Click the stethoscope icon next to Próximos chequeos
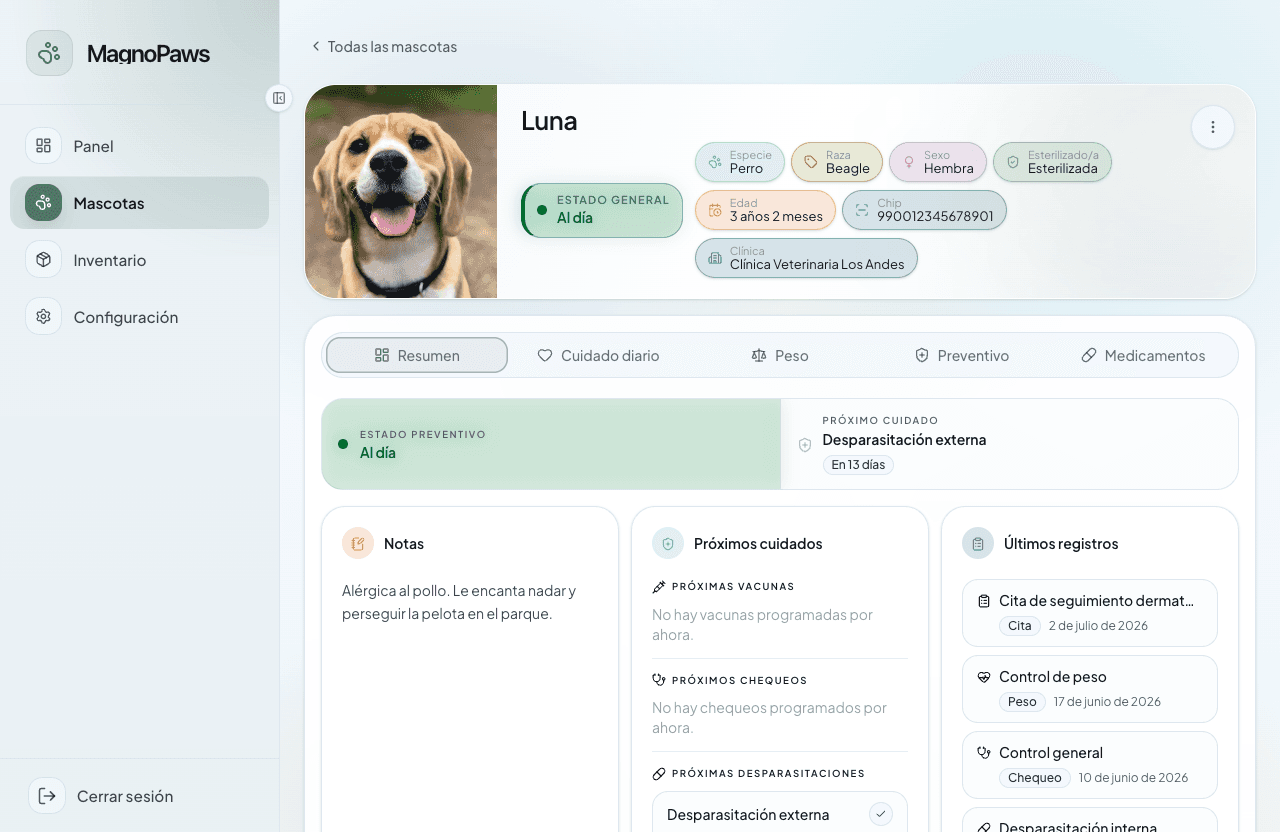 tap(659, 680)
